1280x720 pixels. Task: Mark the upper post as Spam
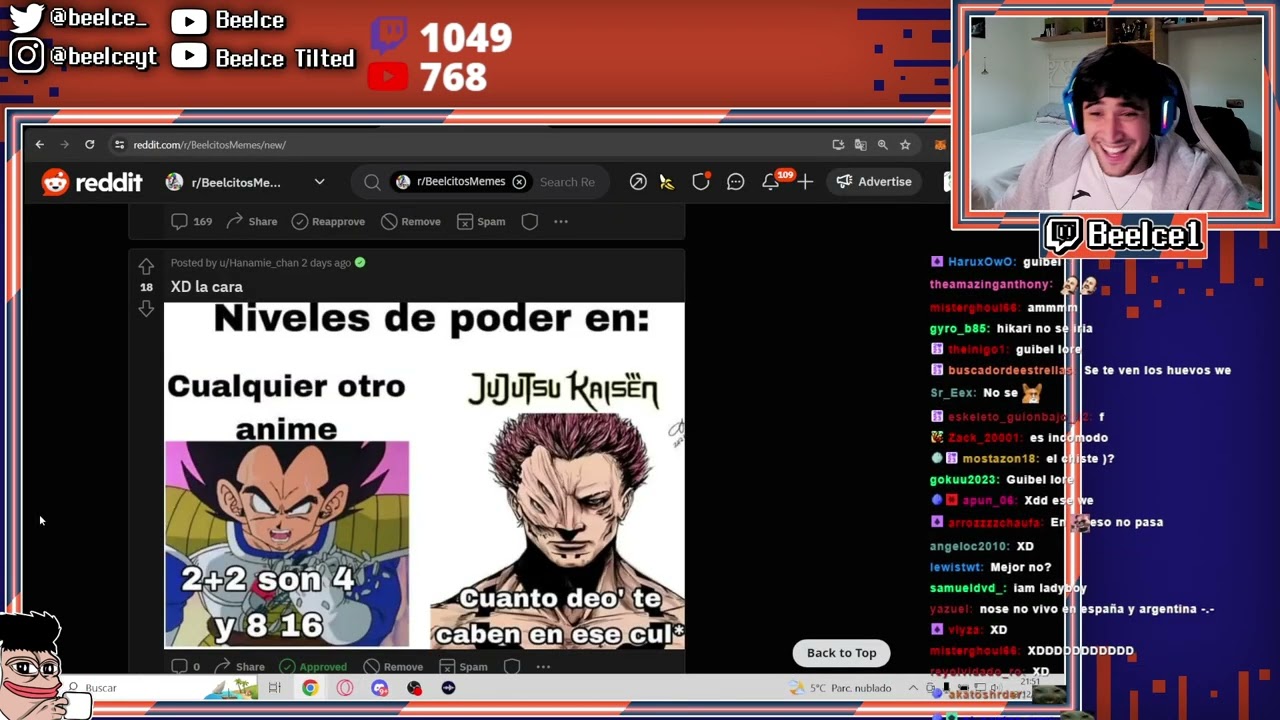coord(481,221)
